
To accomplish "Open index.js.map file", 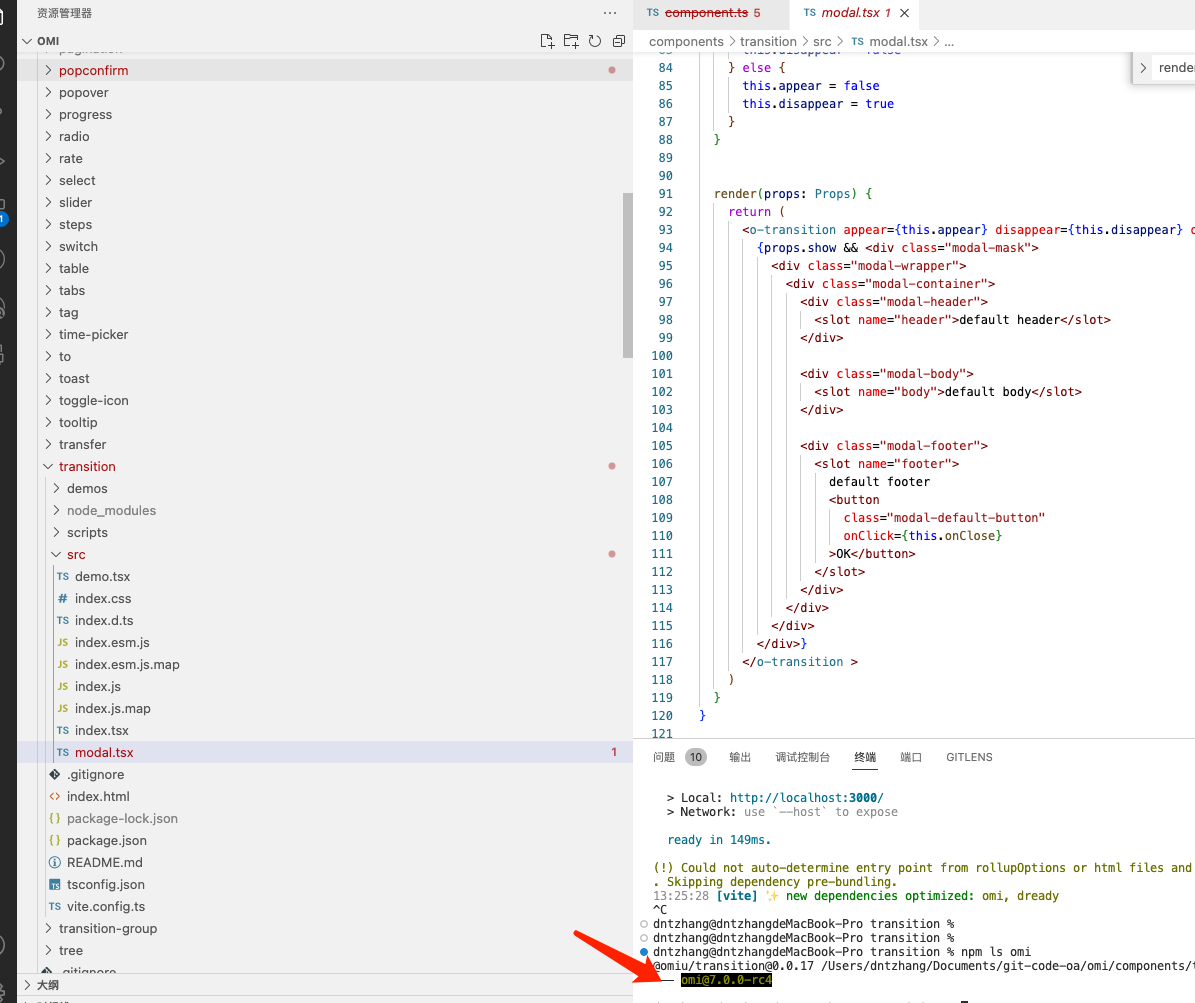I will tap(113, 709).
